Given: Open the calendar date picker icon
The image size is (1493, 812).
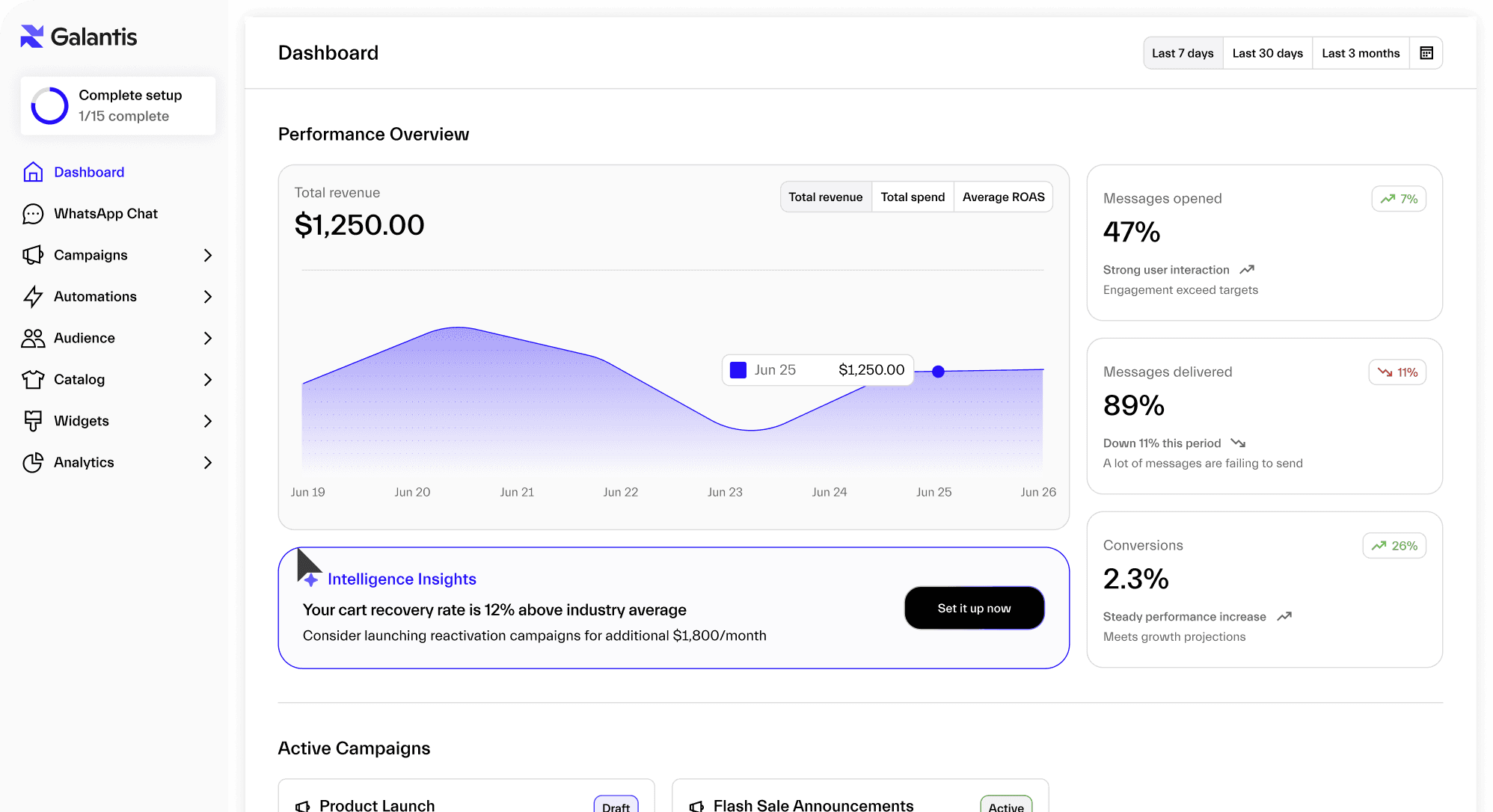Looking at the screenshot, I should 1426,53.
